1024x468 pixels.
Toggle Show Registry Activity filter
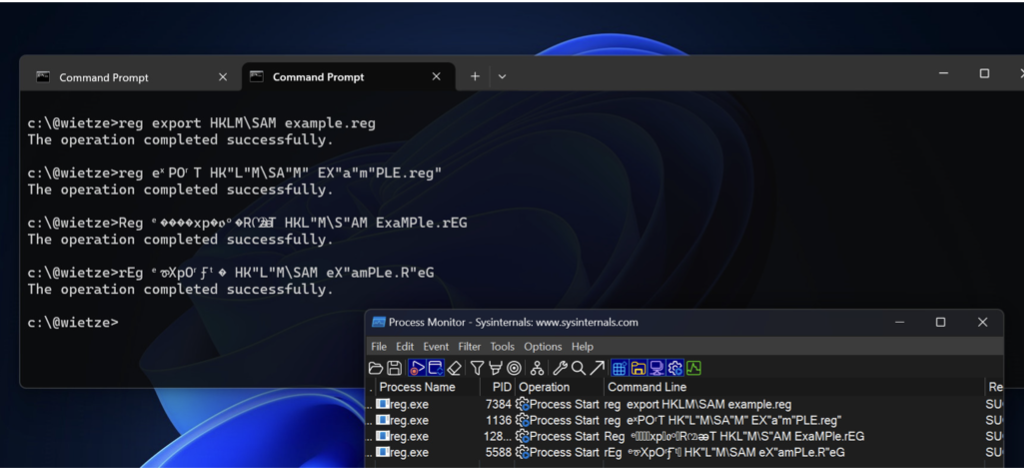click(x=620, y=368)
